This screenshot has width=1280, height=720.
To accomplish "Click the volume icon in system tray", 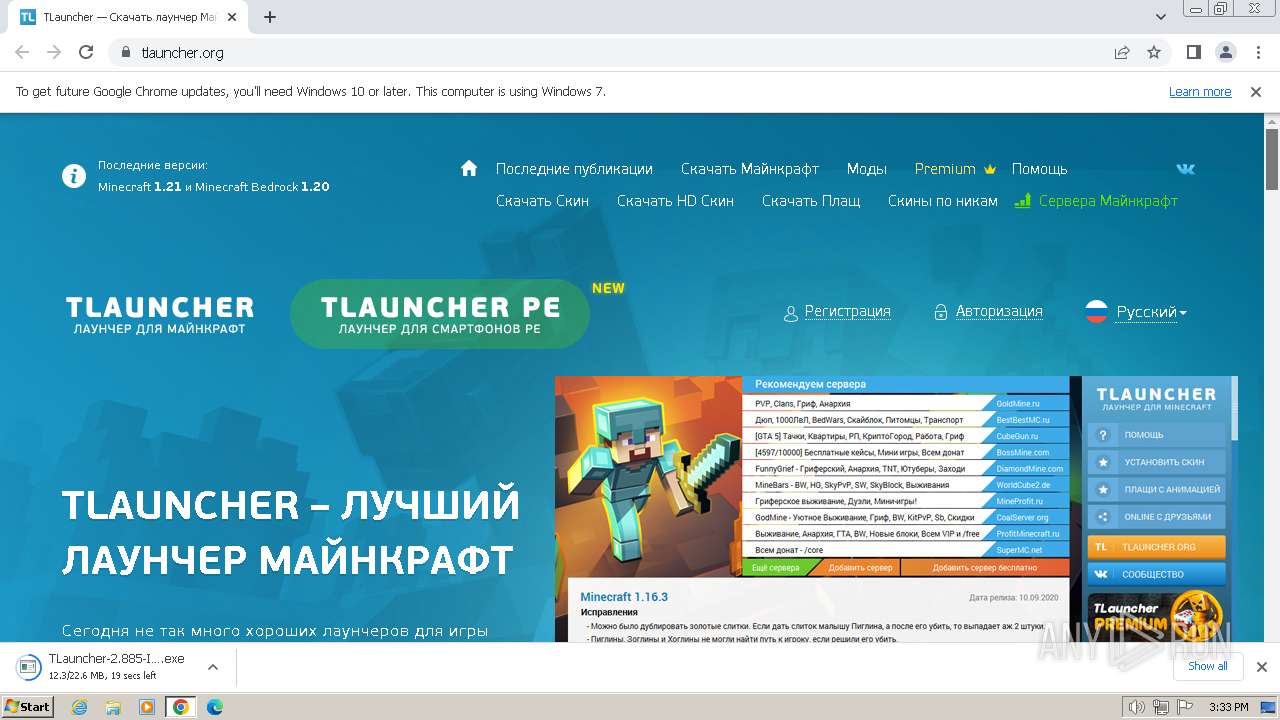I will (1137, 707).
